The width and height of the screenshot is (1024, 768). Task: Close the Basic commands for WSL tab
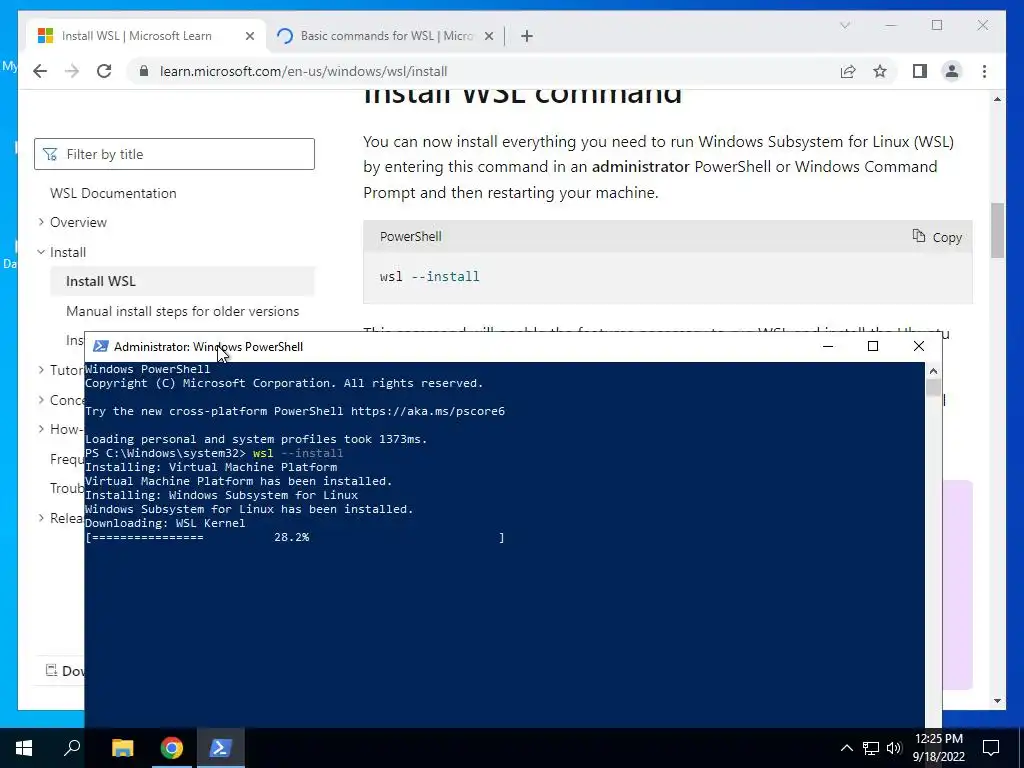pos(488,36)
